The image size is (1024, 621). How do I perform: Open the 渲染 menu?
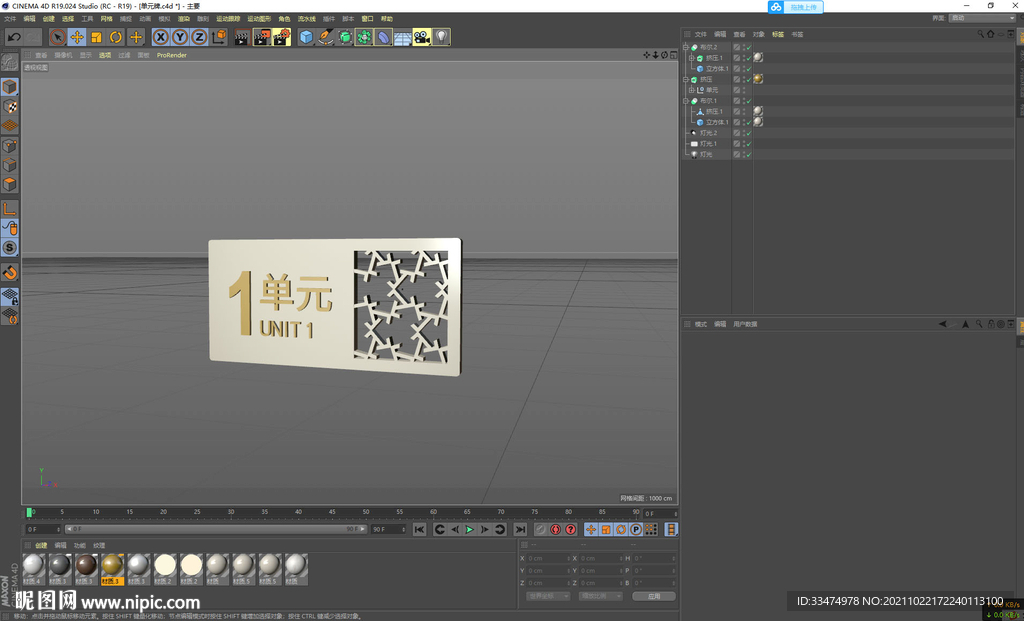click(183, 19)
